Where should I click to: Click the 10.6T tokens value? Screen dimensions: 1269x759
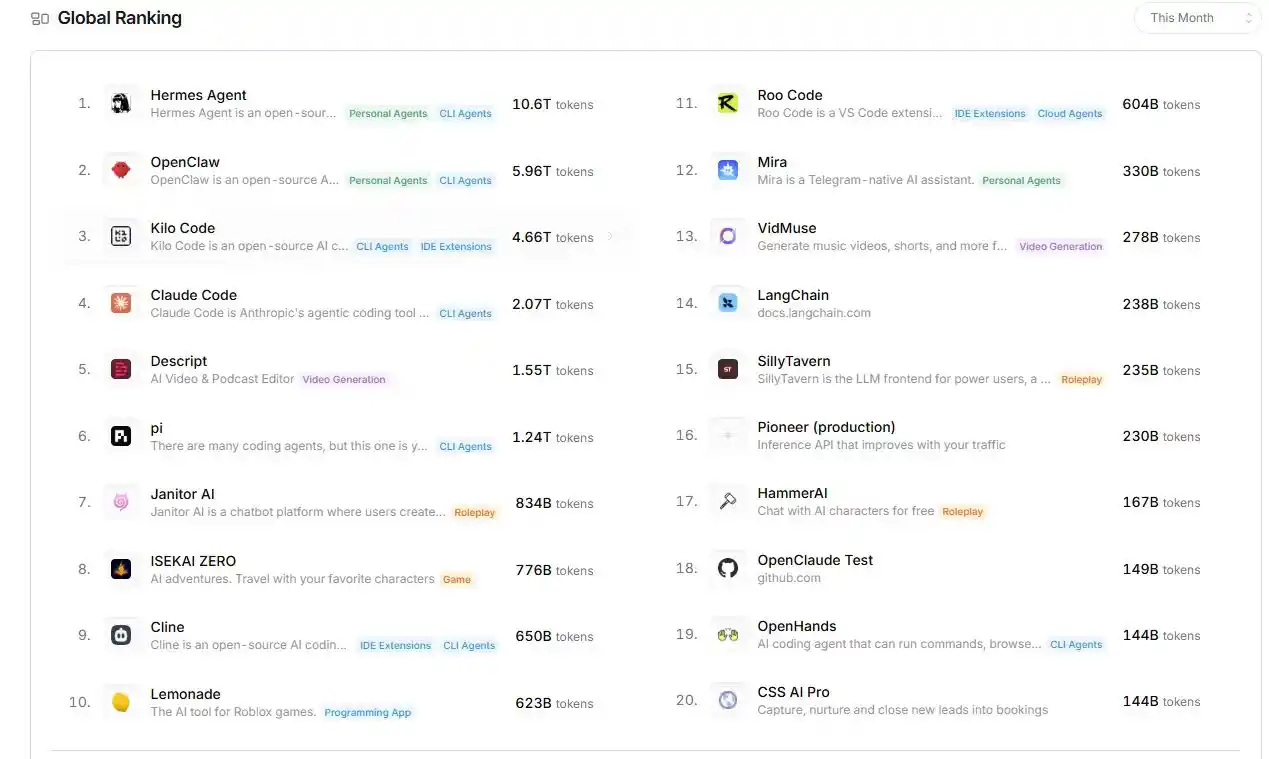(552, 104)
